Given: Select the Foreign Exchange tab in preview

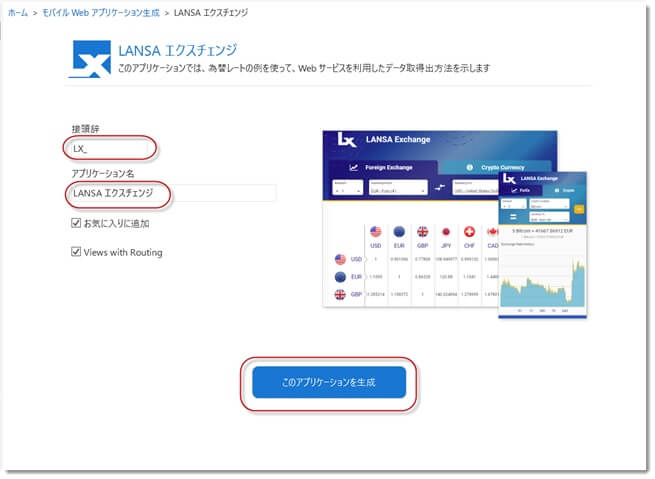Looking at the screenshot, I should (380, 167).
